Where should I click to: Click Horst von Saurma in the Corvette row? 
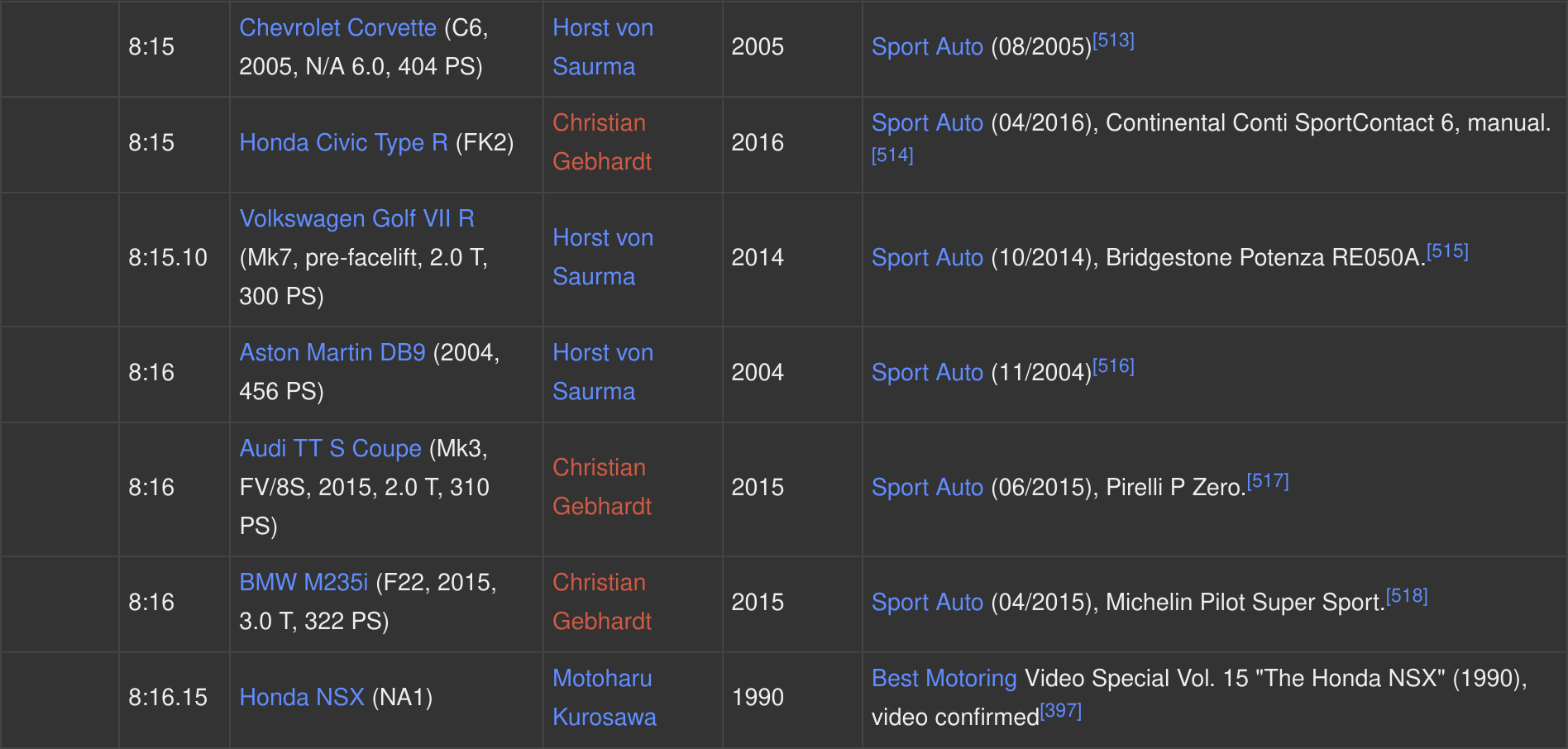tap(603, 46)
